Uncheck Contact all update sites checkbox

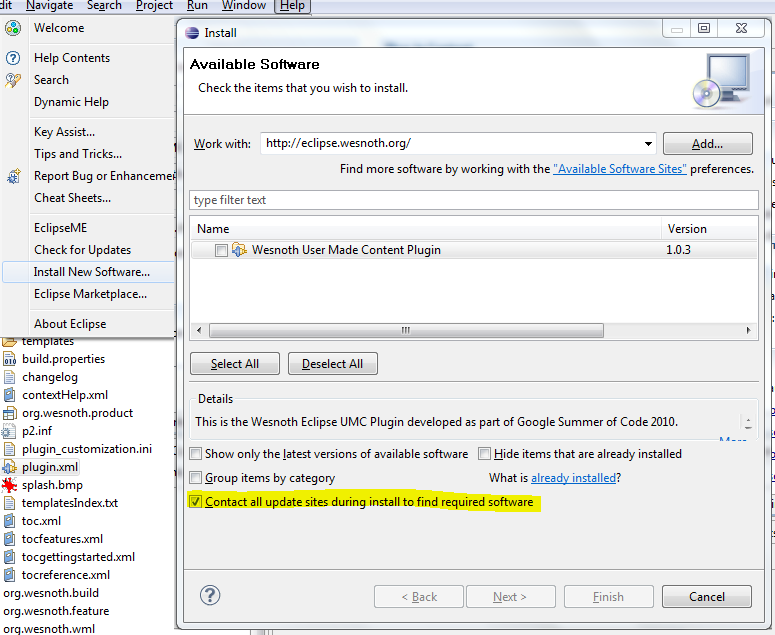click(x=196, y=502)
